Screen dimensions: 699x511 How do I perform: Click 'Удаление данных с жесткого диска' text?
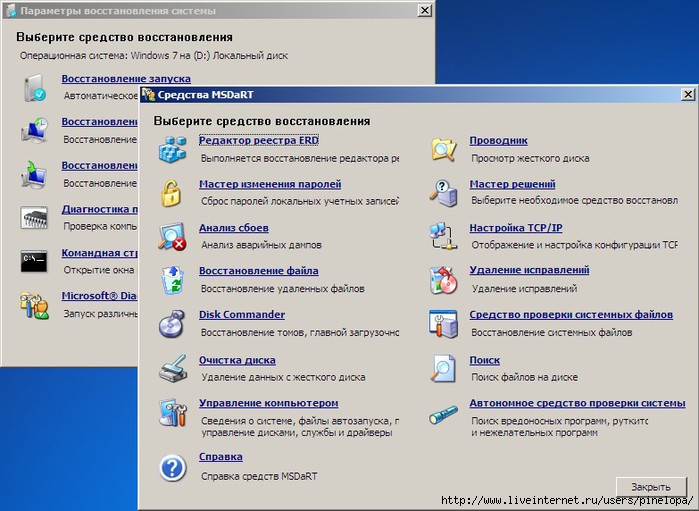[283, 377]
